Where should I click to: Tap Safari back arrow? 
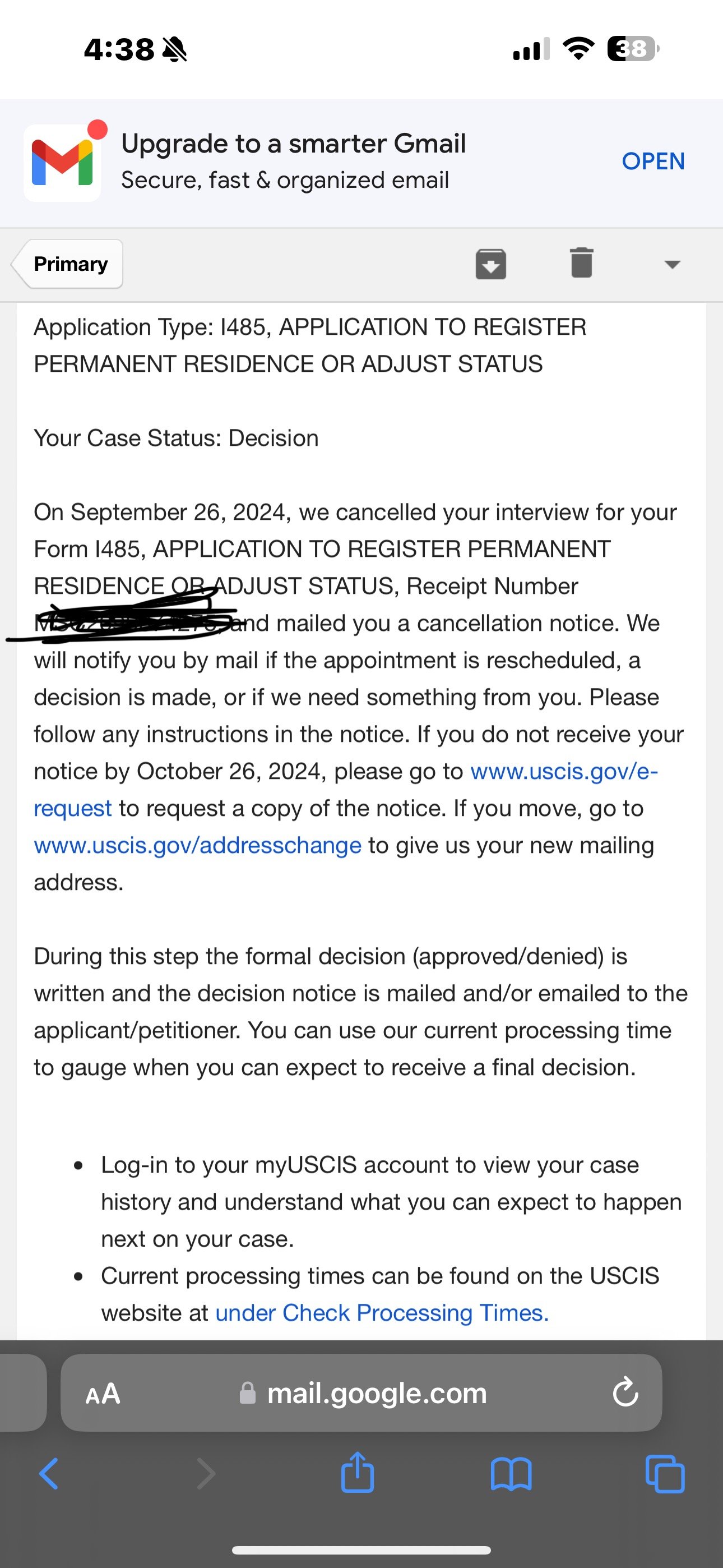[49, 1474]
